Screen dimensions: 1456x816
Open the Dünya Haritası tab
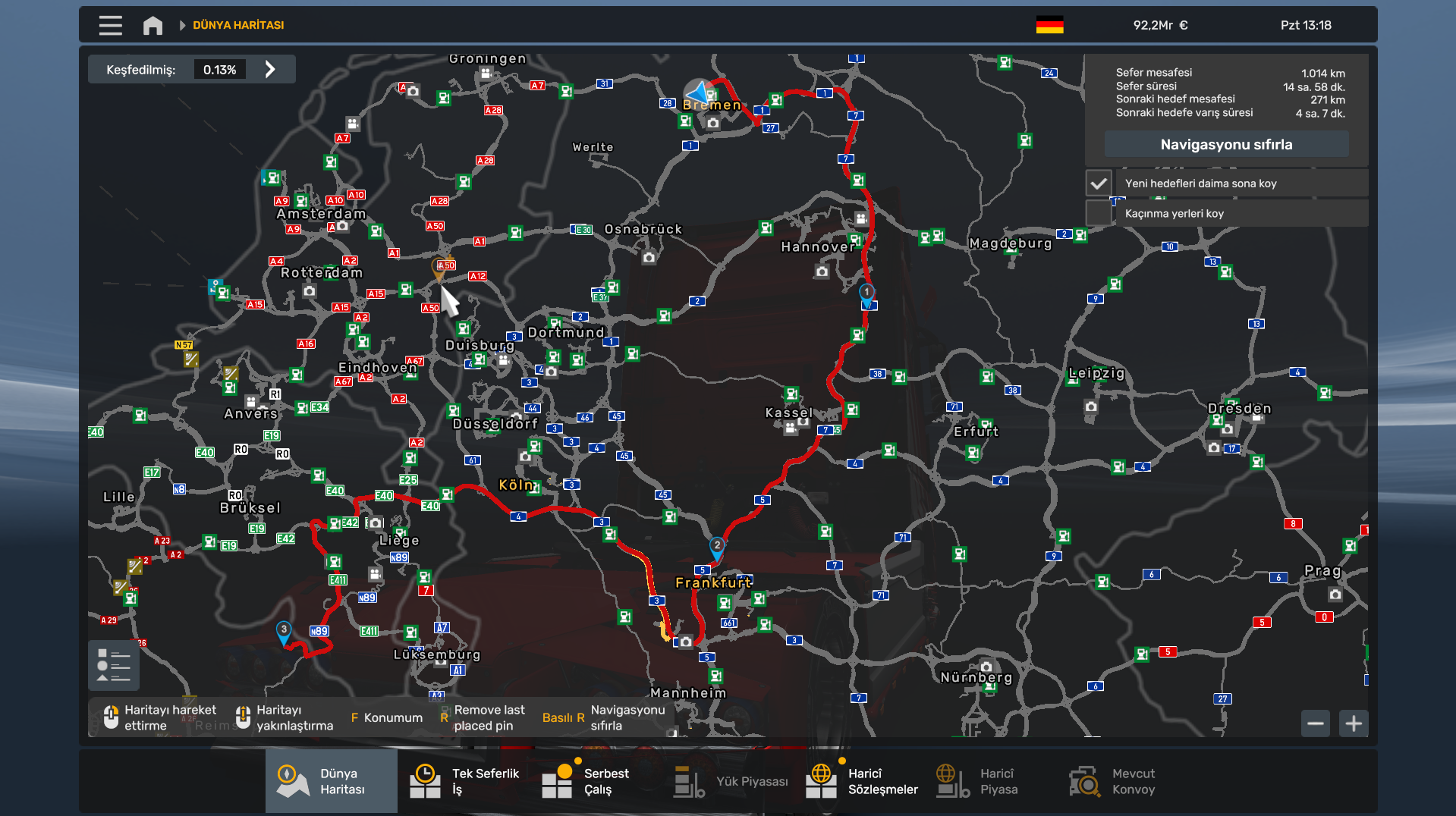pyautogui.click(x=332, y=781)
